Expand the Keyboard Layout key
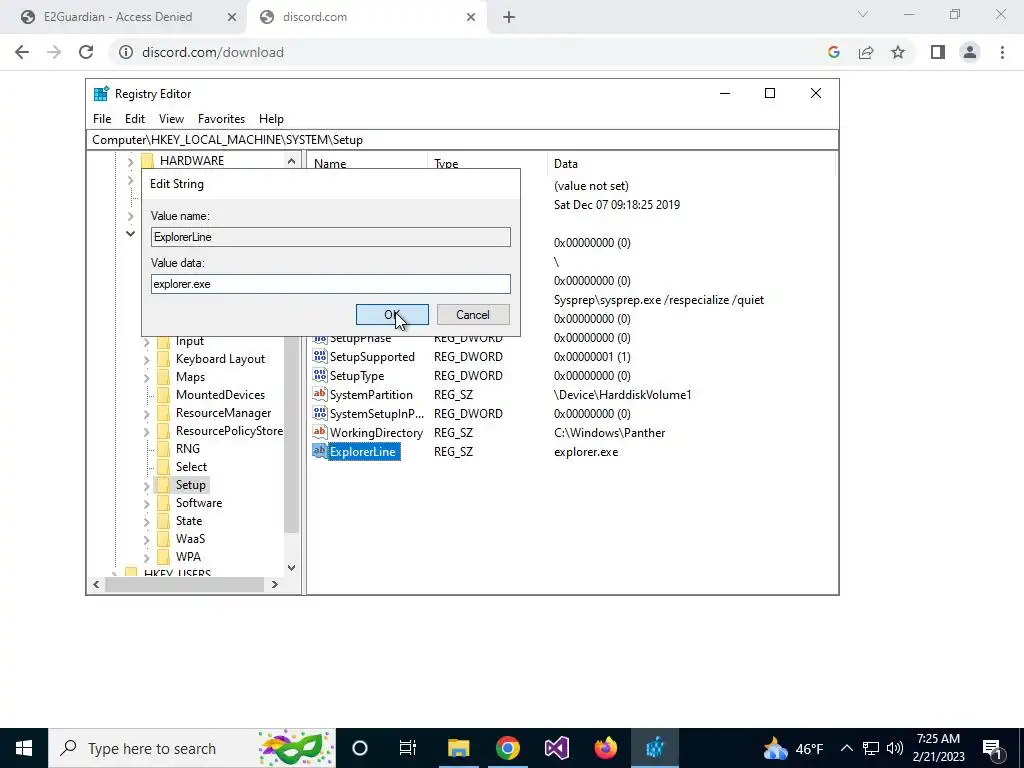Viewport: 1024px width, 768px height. click(146, 359)
